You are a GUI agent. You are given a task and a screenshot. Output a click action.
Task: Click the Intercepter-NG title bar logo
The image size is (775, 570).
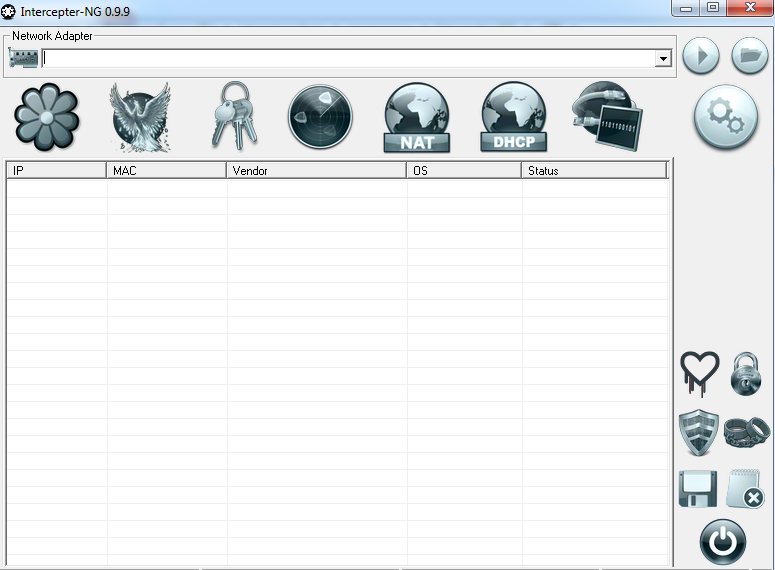[x=8, y=11]
